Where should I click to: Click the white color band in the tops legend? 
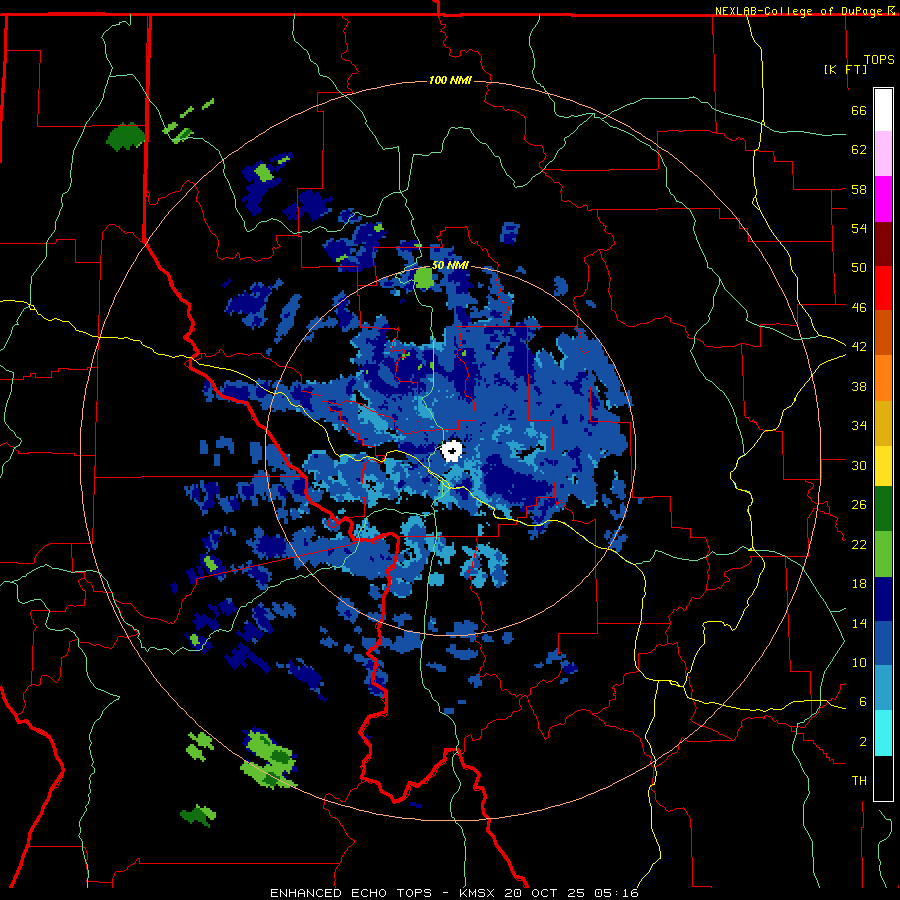tap(883, 110)
